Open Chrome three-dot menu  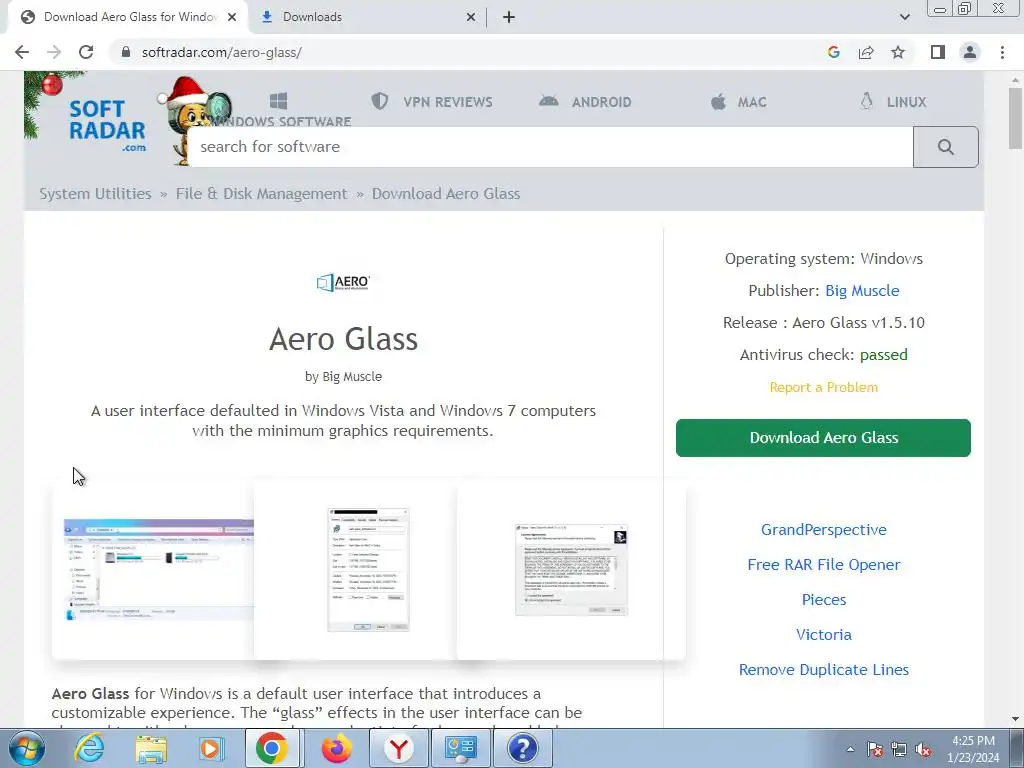(x=1002, y=52)
